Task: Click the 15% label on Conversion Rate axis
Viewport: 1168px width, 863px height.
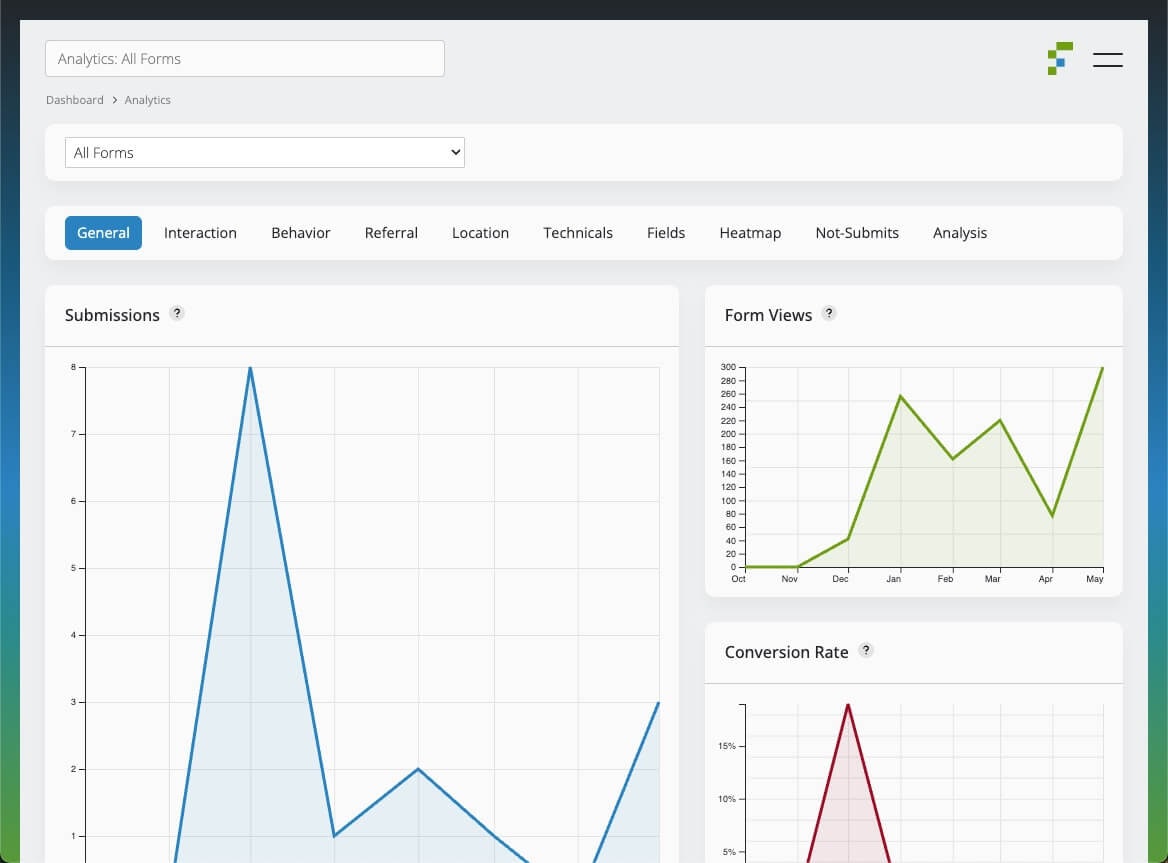Action: point(726,745)
